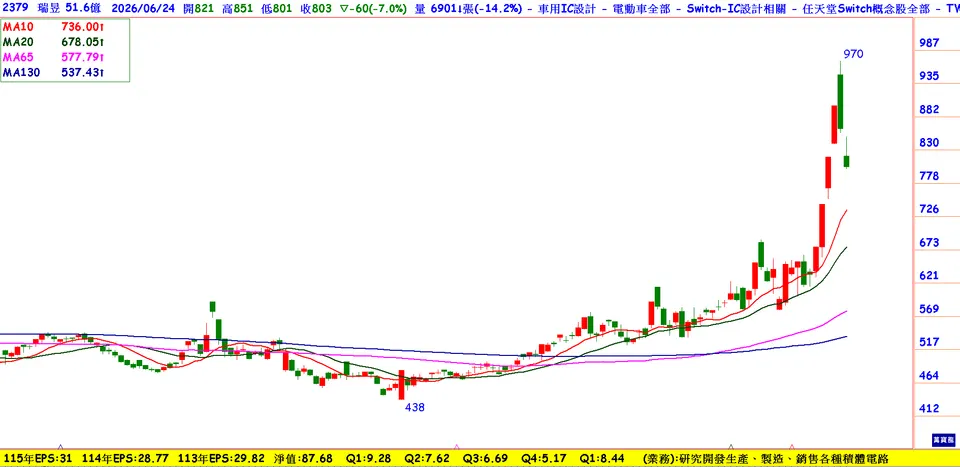
Task: Click the 673 price axis label
Action: 929,242
